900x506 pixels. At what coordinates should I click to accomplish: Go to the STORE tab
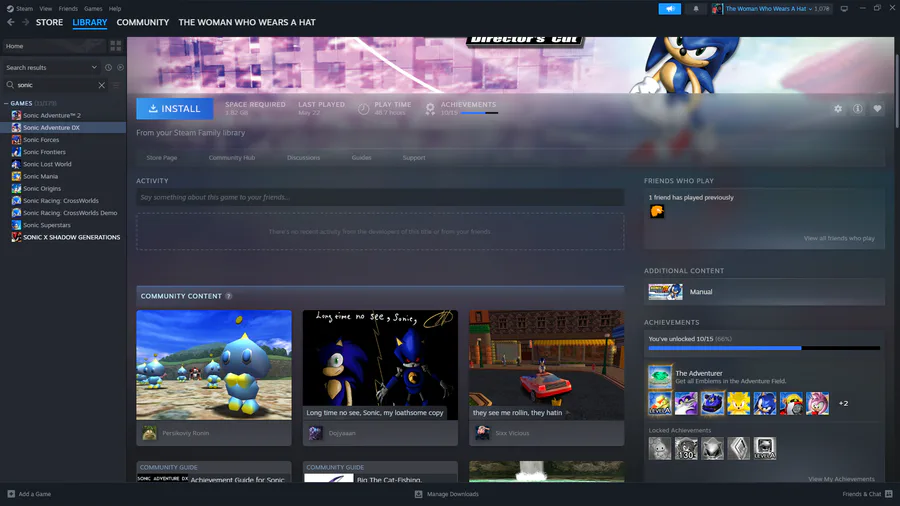(x=49, y=22)
